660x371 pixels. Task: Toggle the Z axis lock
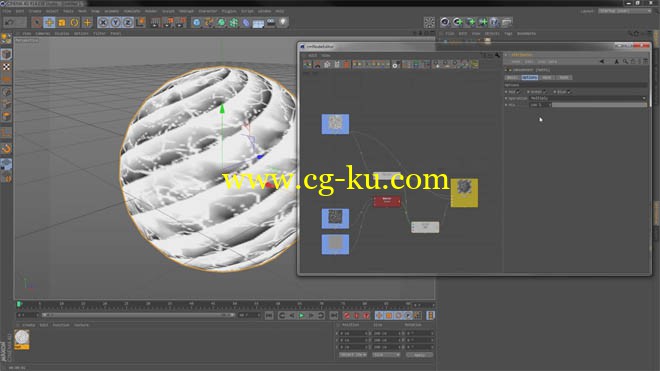click(x=128, y=22)
